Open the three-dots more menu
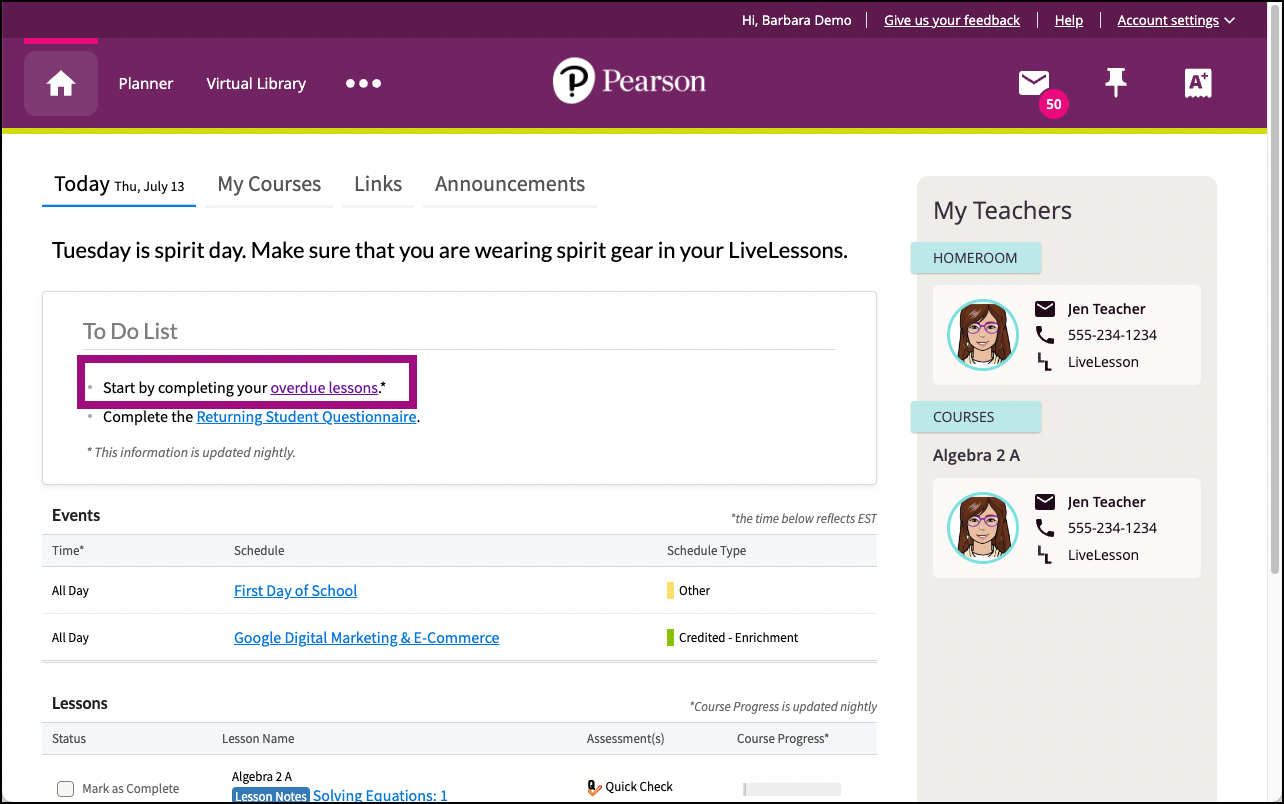Viewport: 1284px width, 804px height. click(363, 84)
